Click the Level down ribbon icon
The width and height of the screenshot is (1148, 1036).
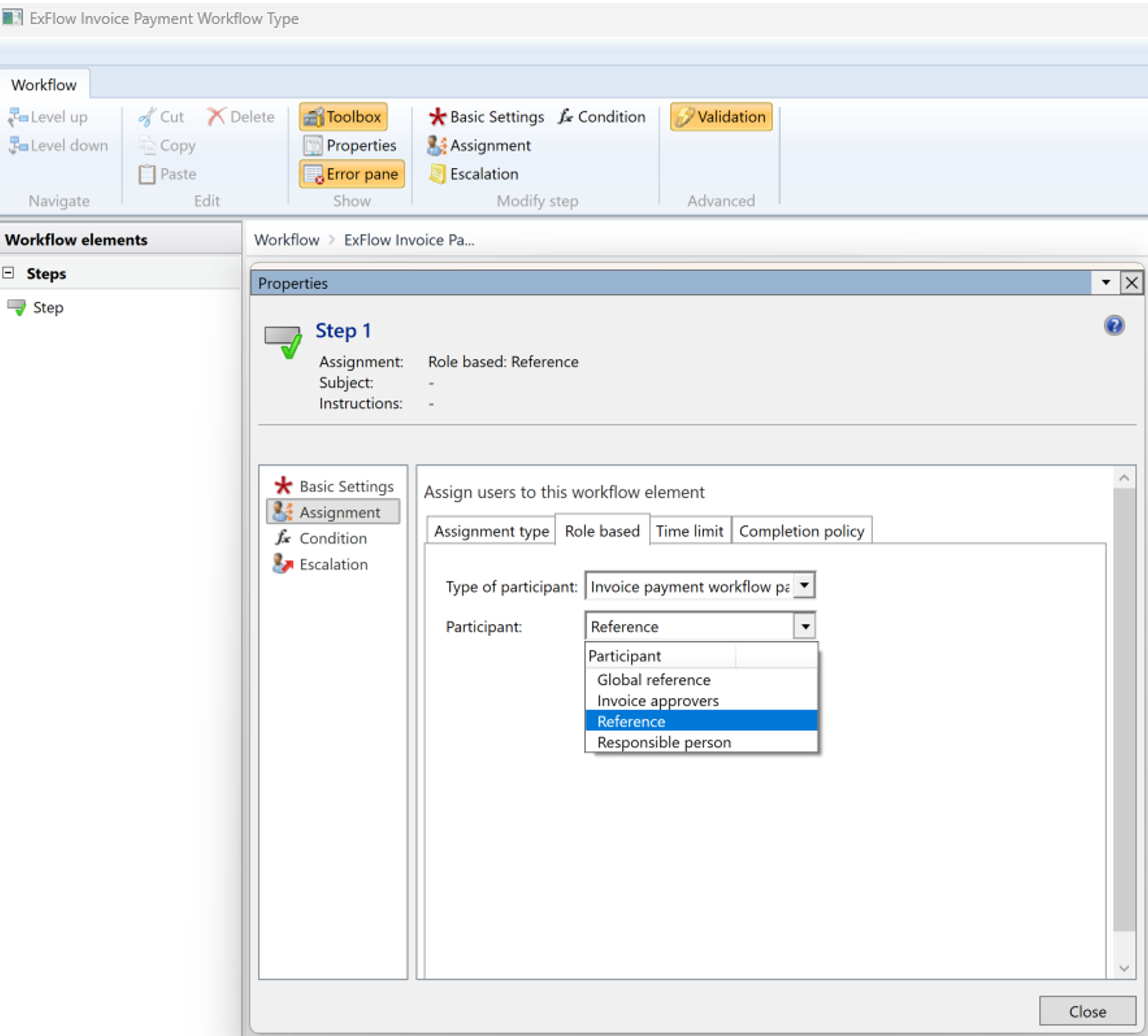[x=18, y=146]
